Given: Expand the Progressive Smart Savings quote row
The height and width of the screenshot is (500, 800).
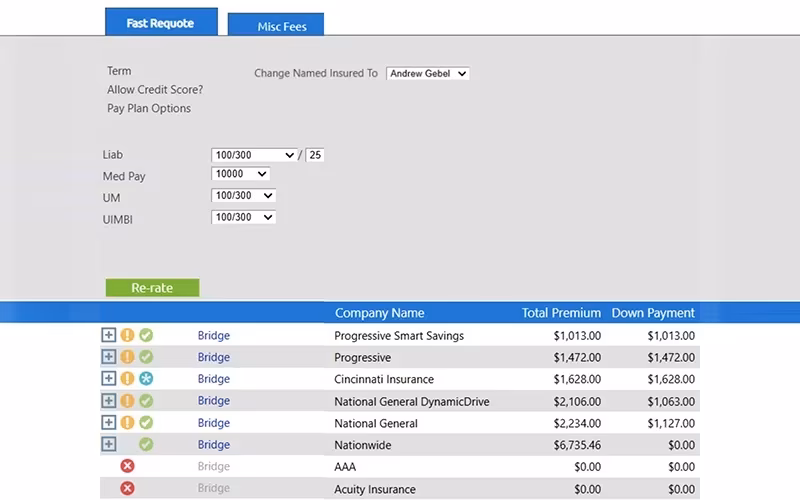Looking at the screenshot, I should 108,335.
